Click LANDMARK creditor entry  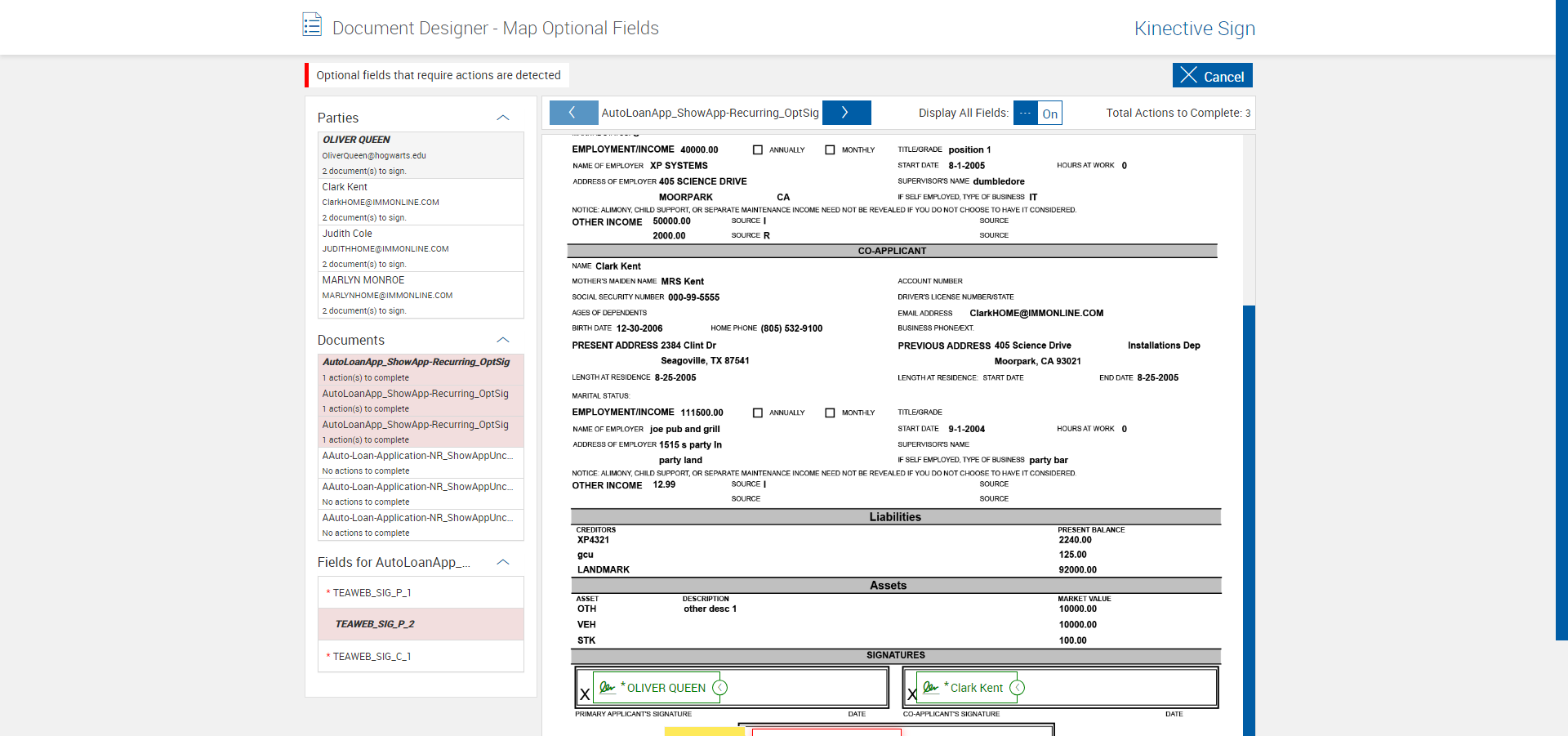(604, 570)
